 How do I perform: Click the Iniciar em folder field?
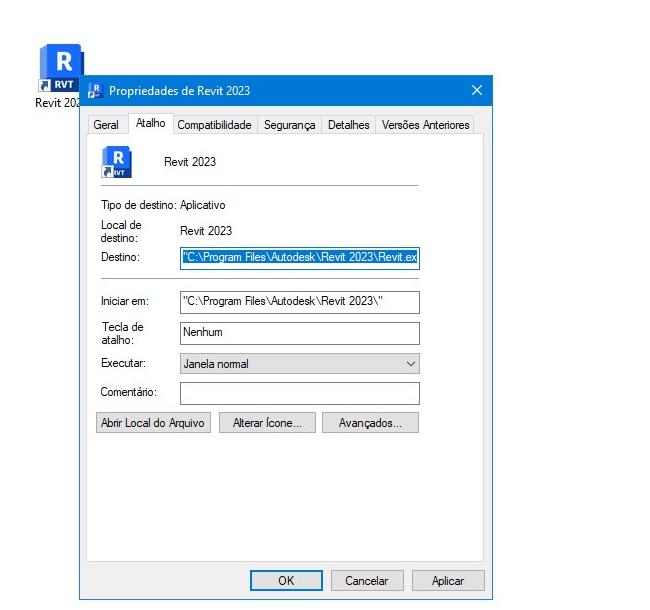[x=300, y=302]
